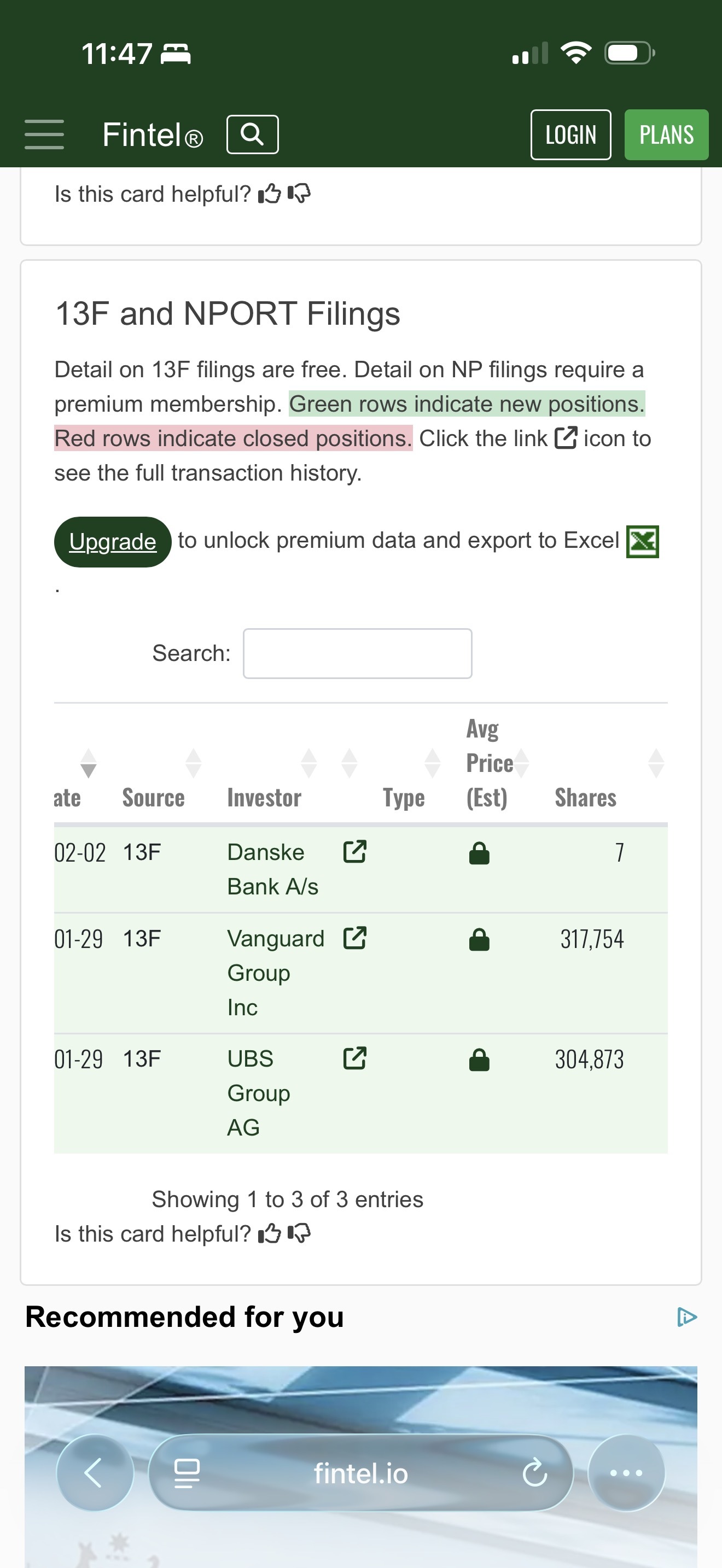Give thumbs up on 13F filings card
This screenshot has height=1568, width=722.
tap(270, 1234)
